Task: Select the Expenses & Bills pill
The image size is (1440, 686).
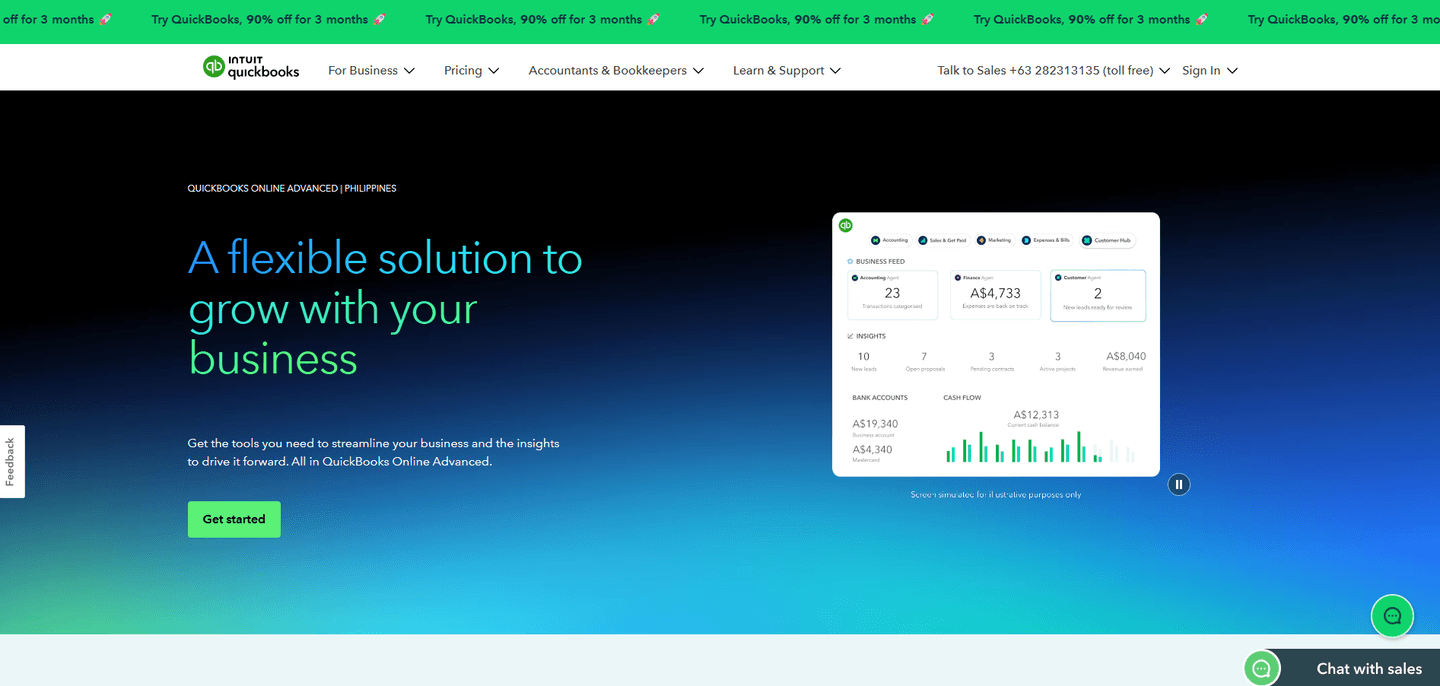Action: point(1046,240)
